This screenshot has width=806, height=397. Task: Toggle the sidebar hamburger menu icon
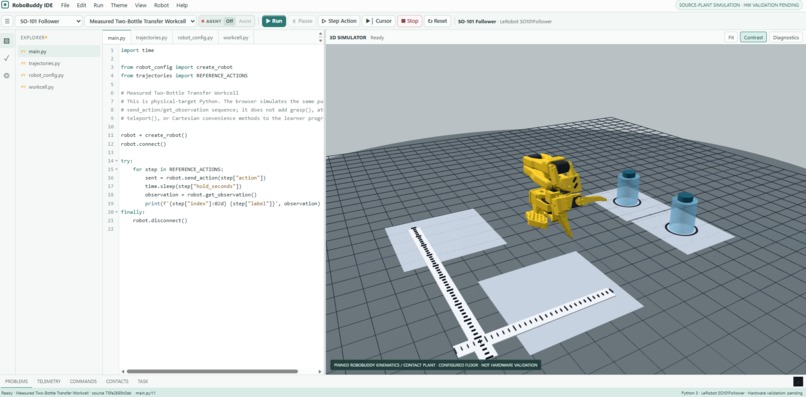[x=7, y=21]
